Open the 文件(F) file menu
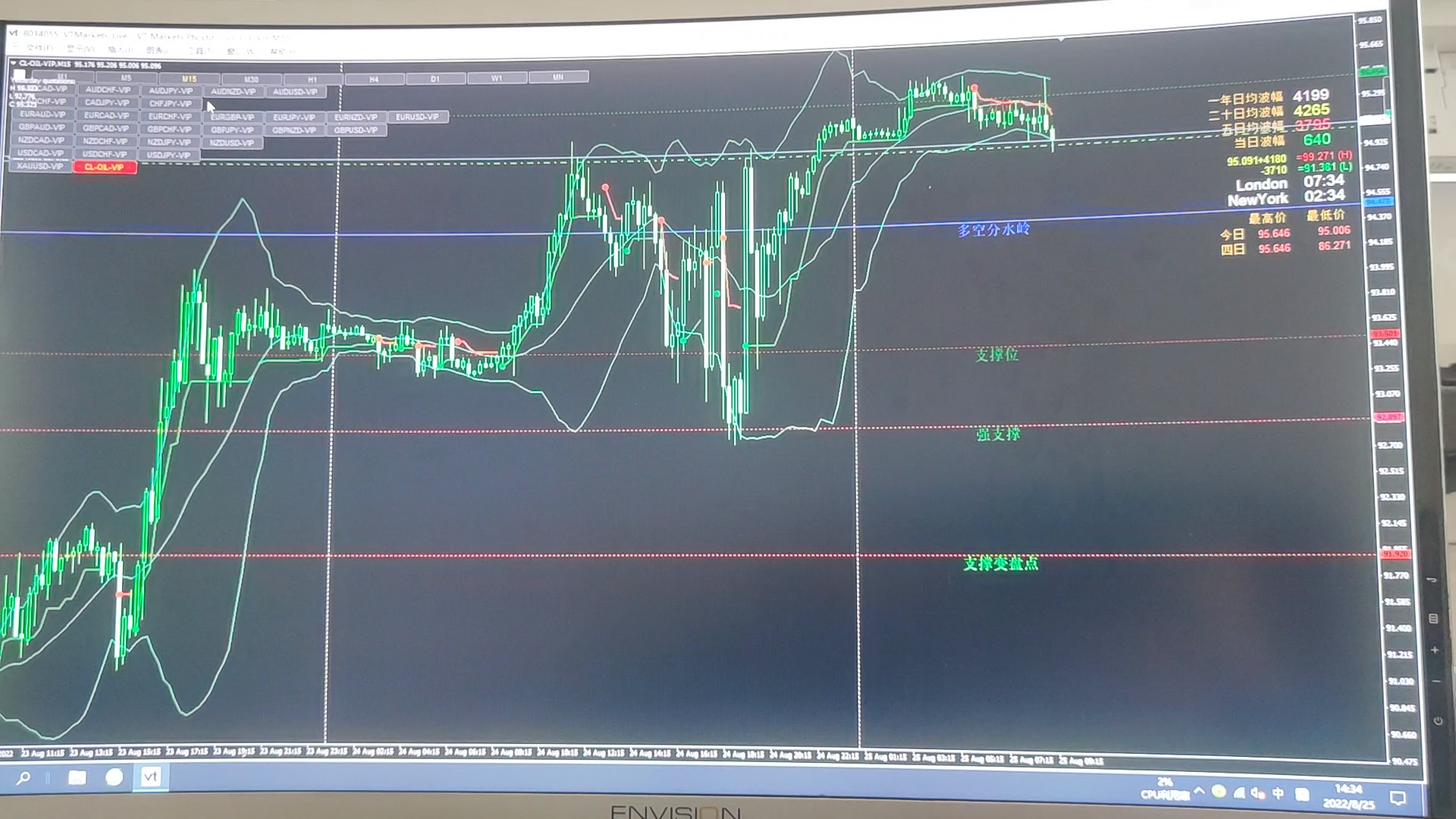Image resolution: width=1456 pixels, height=819 pixels. 38,49
